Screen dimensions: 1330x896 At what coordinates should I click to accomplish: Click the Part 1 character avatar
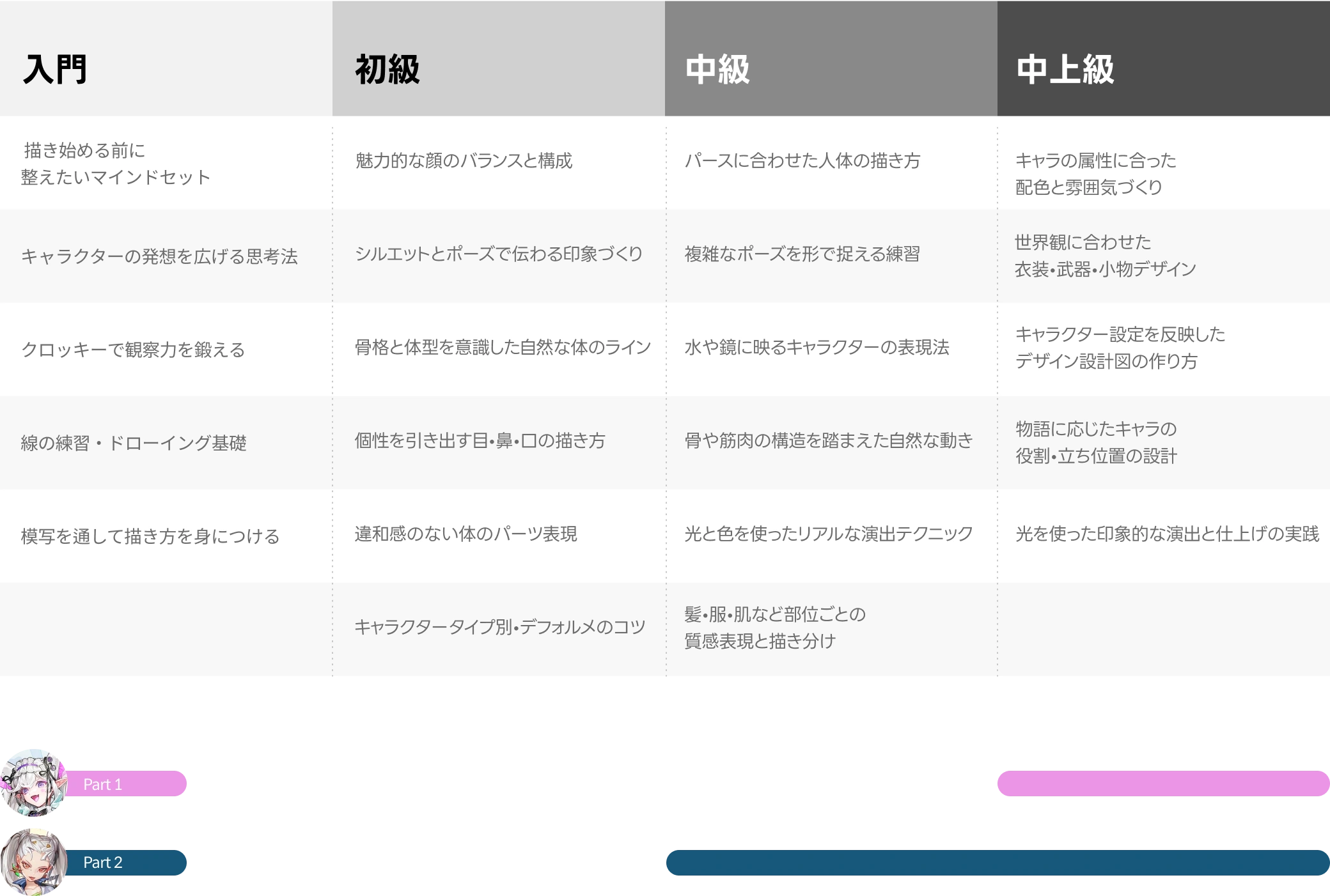[x=34, y=783]
